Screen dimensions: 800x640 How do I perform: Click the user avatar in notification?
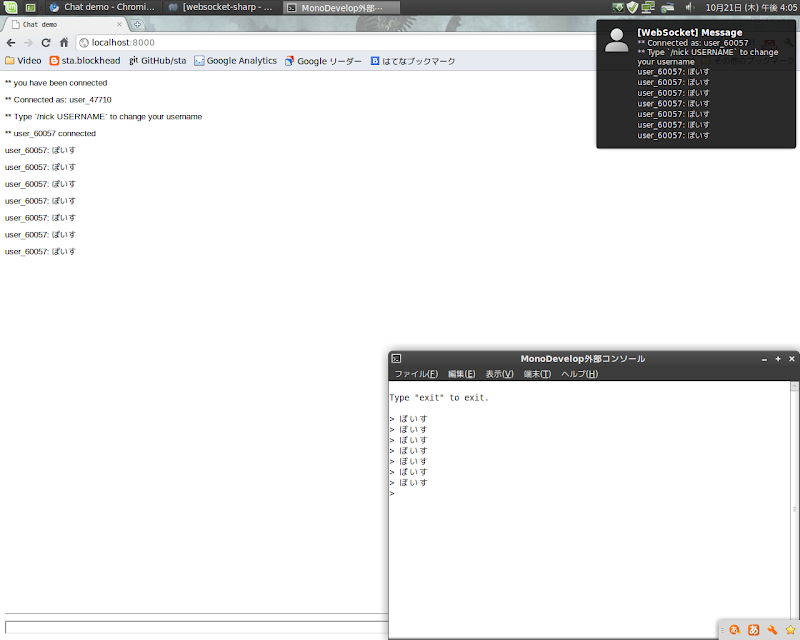(x=616, y=40)
